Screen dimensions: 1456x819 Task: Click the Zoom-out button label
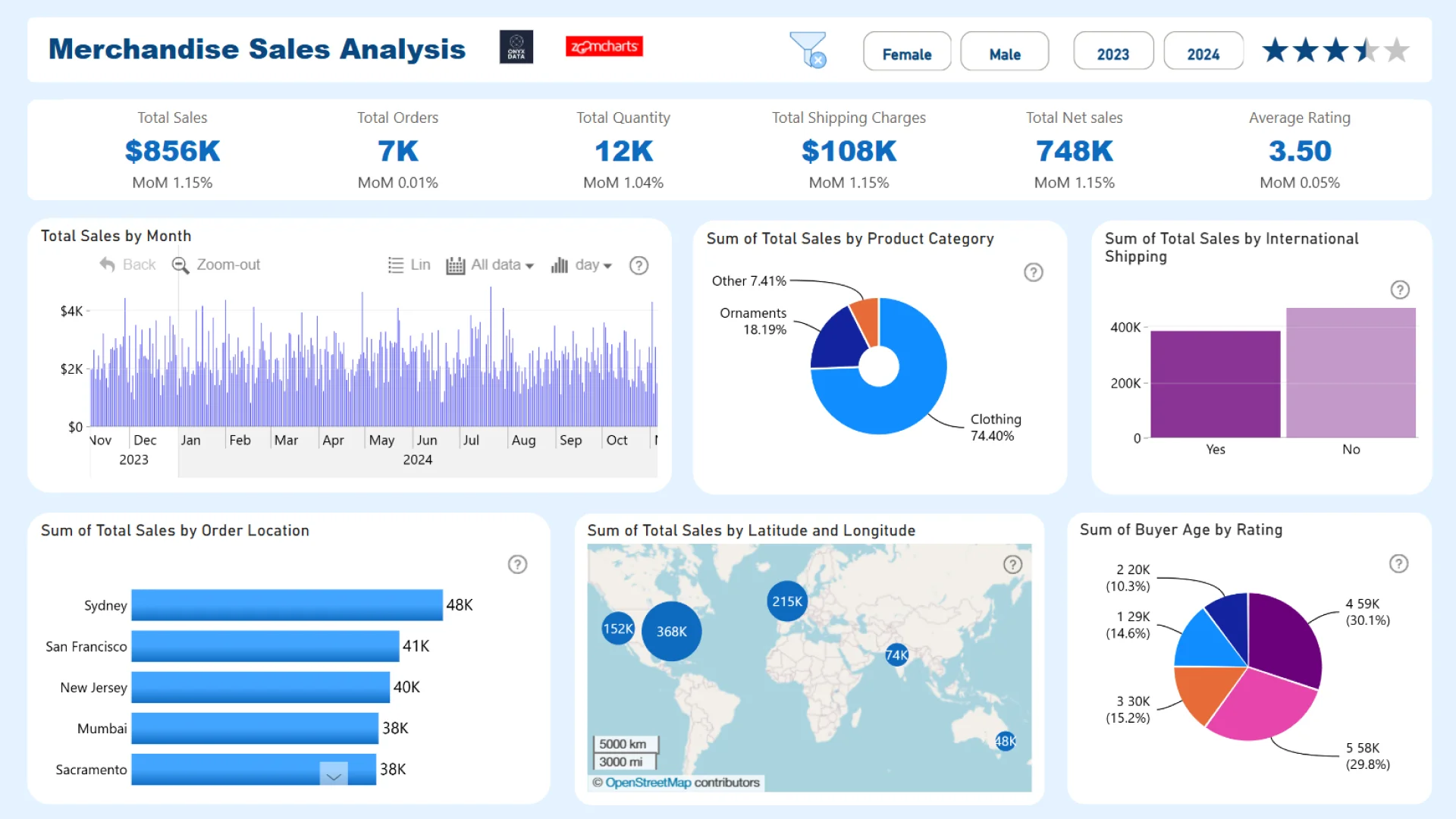(x=228, y=265)
